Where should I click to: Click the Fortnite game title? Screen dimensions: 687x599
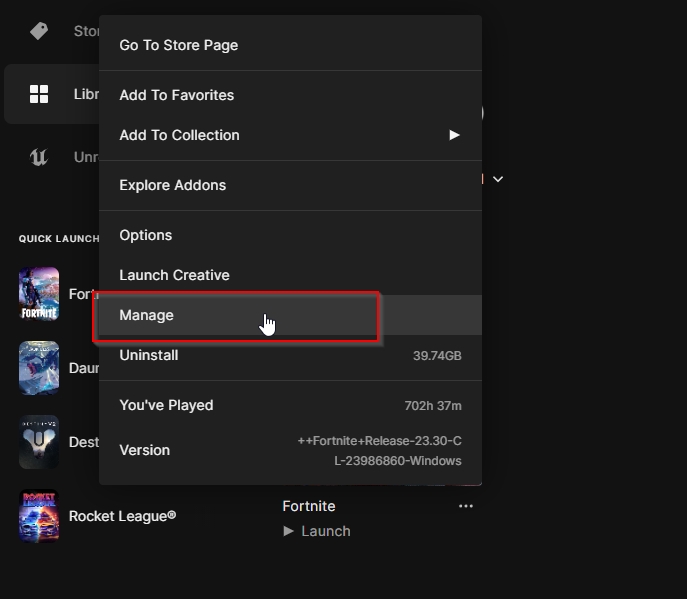(x=309, y=506)
